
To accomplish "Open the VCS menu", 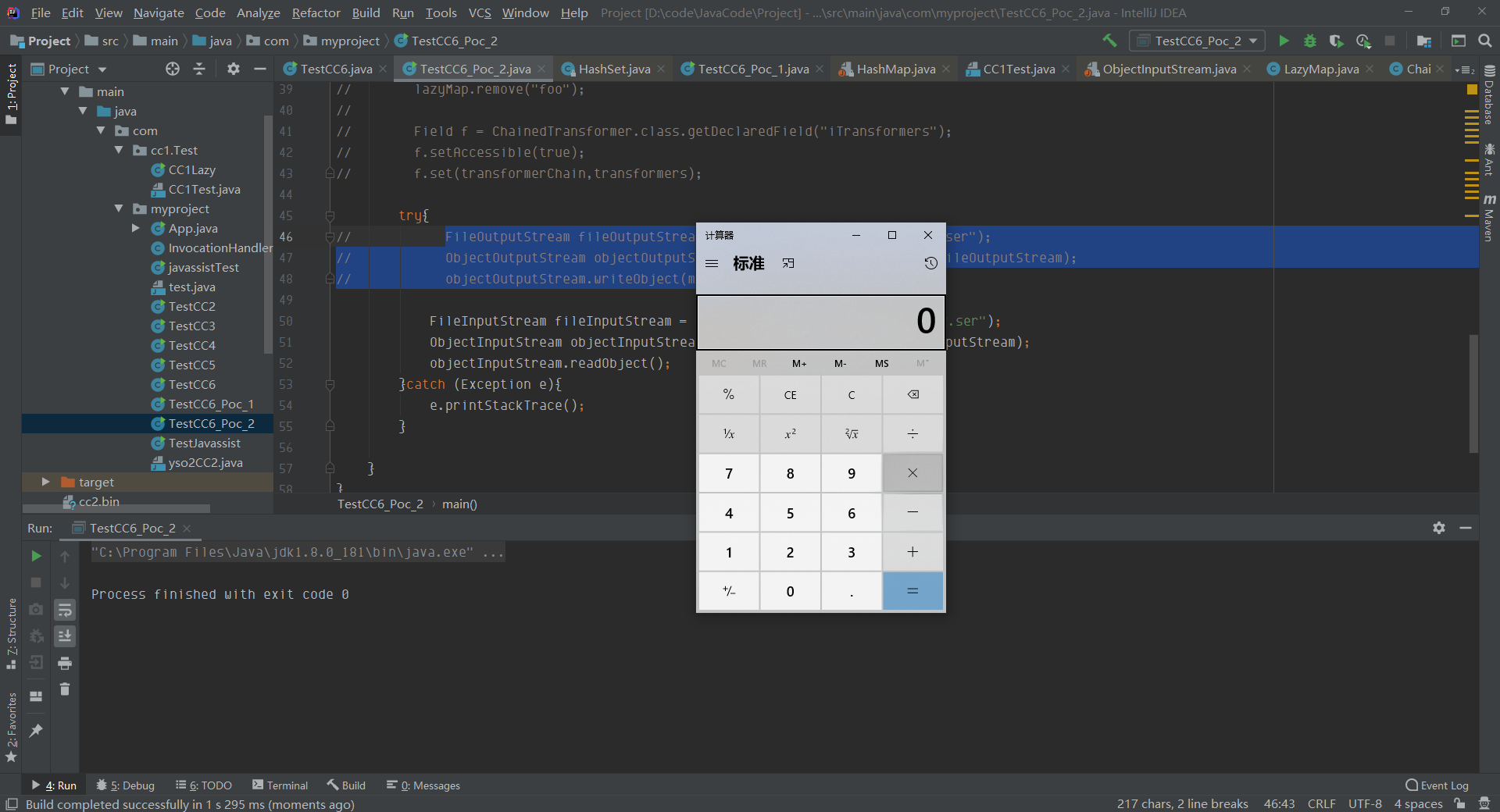I will pos(480,12).
